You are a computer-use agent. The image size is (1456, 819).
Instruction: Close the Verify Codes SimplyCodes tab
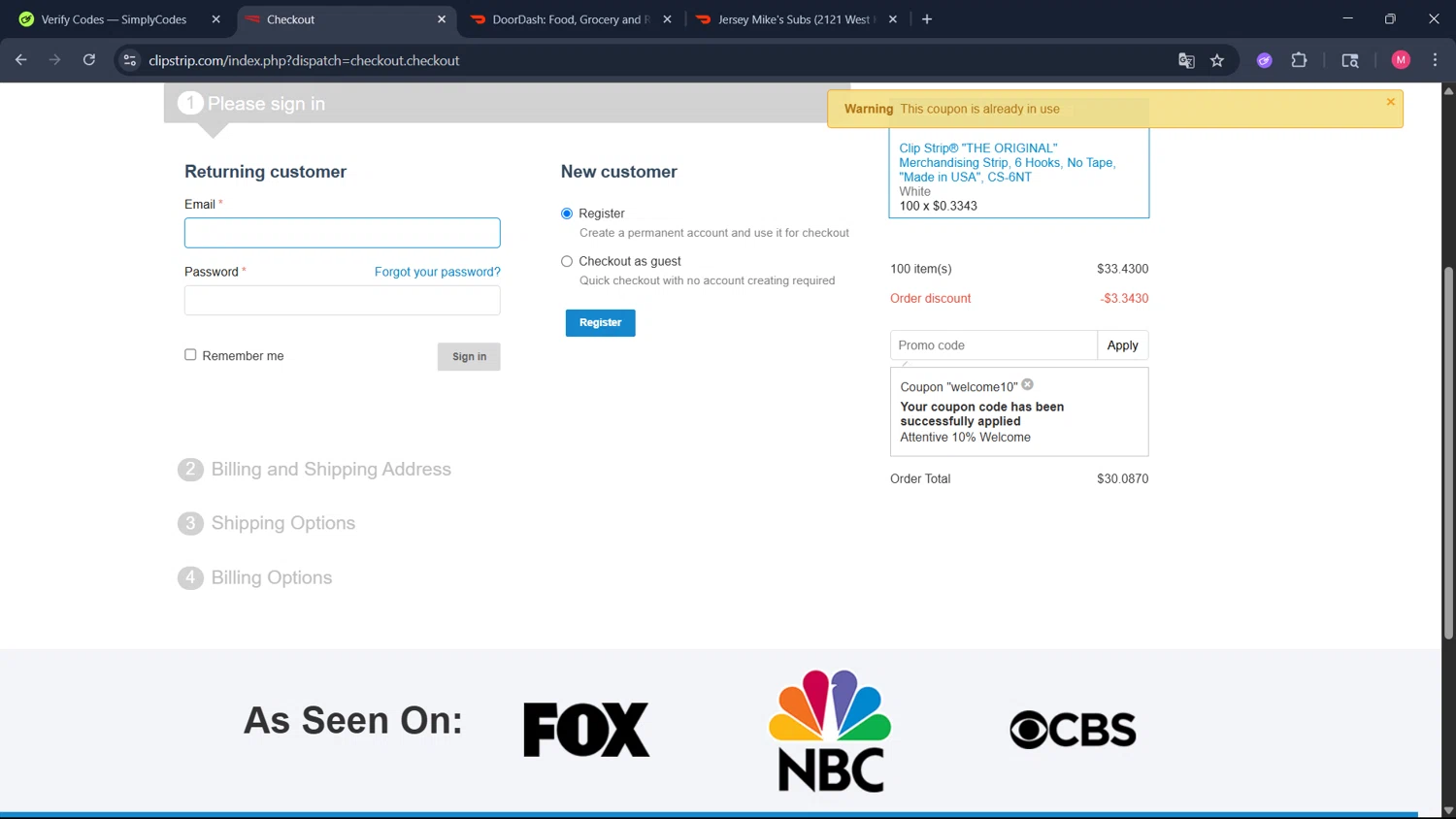tap(215, 19)
